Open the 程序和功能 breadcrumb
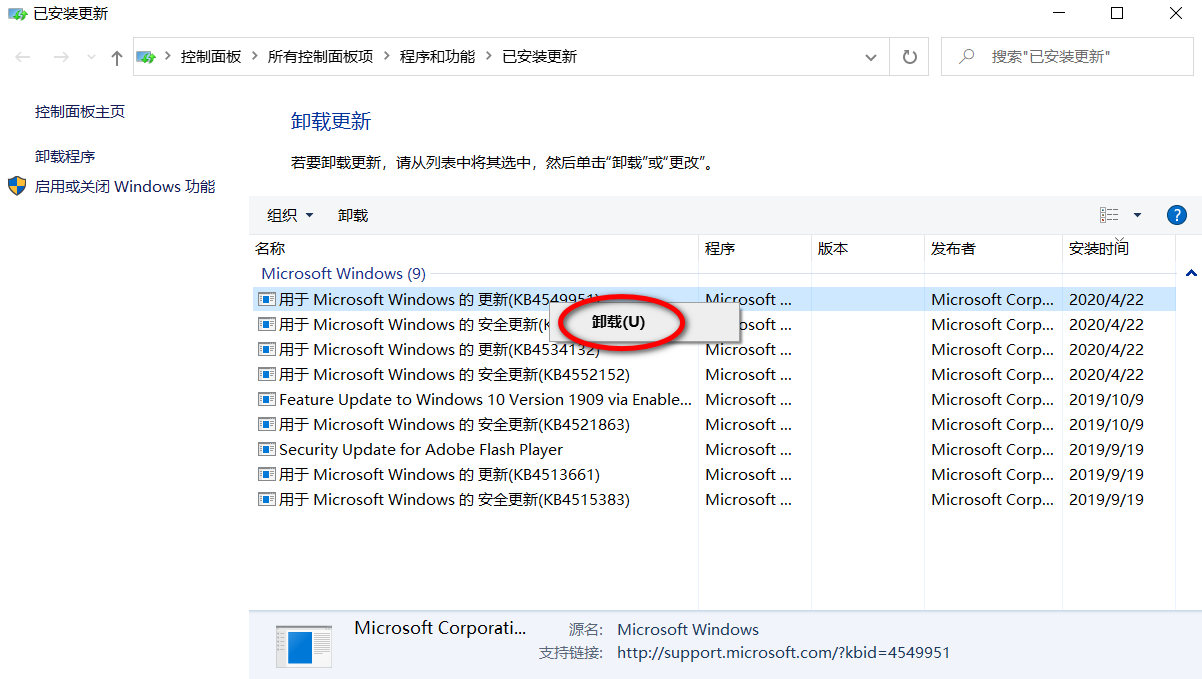The width and height of the screenshot is (1202, 679). 437,57
